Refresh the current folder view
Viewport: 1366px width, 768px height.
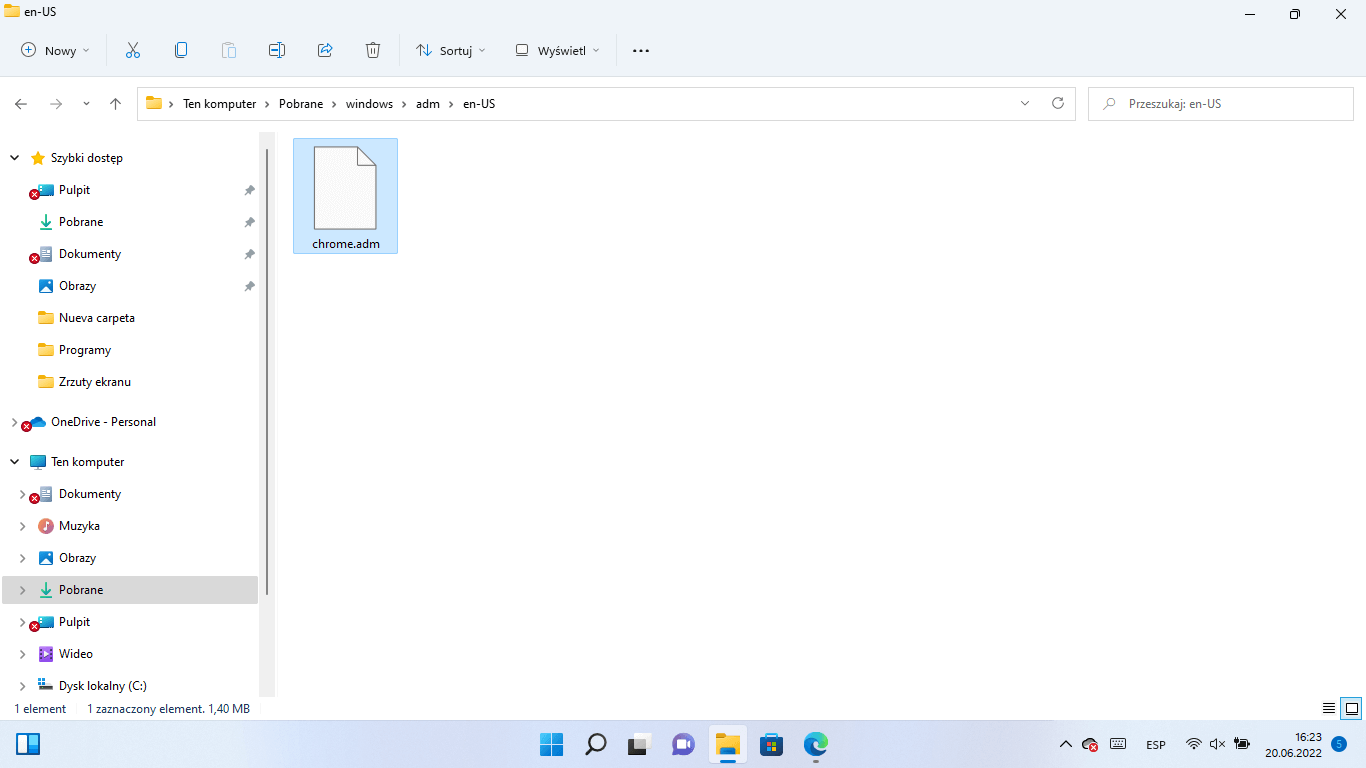click(1058, 103)
